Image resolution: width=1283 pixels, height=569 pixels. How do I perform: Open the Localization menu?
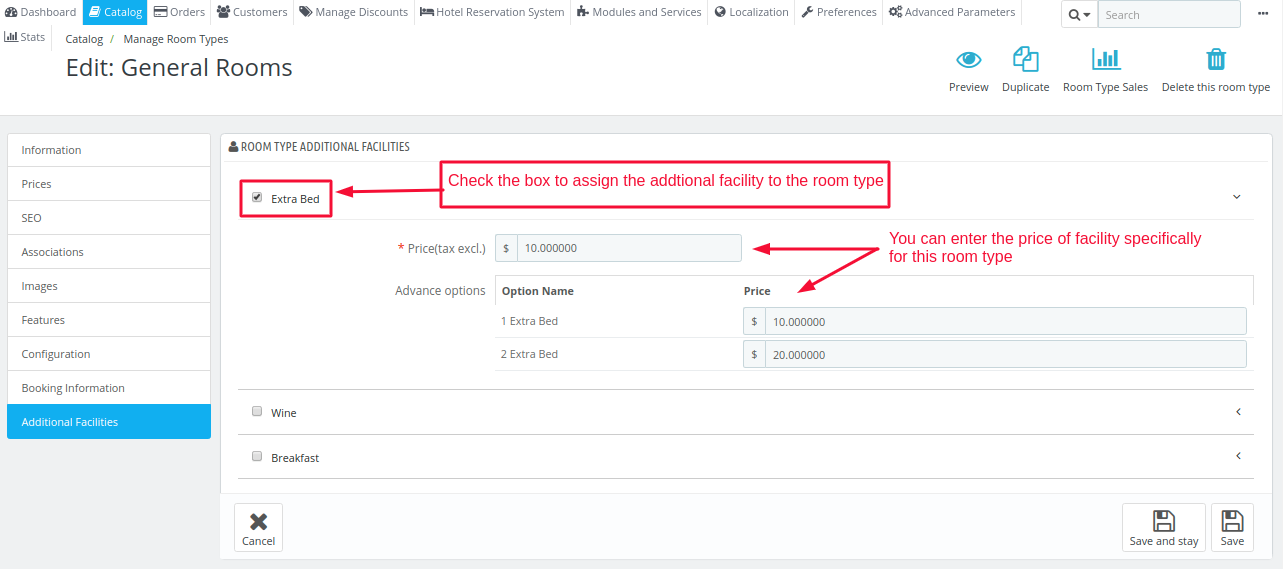coord(751,12)
